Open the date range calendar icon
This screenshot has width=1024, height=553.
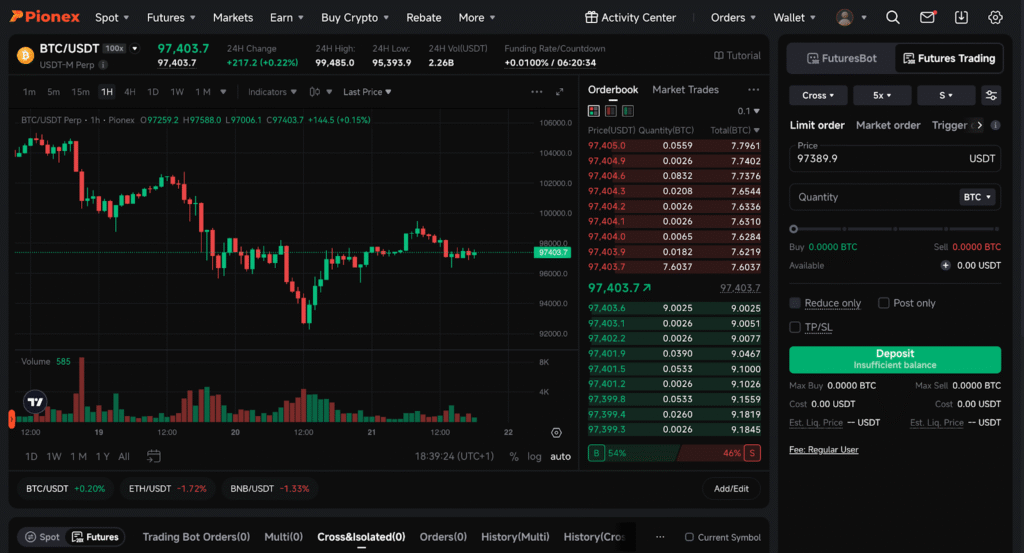(153, 456)
